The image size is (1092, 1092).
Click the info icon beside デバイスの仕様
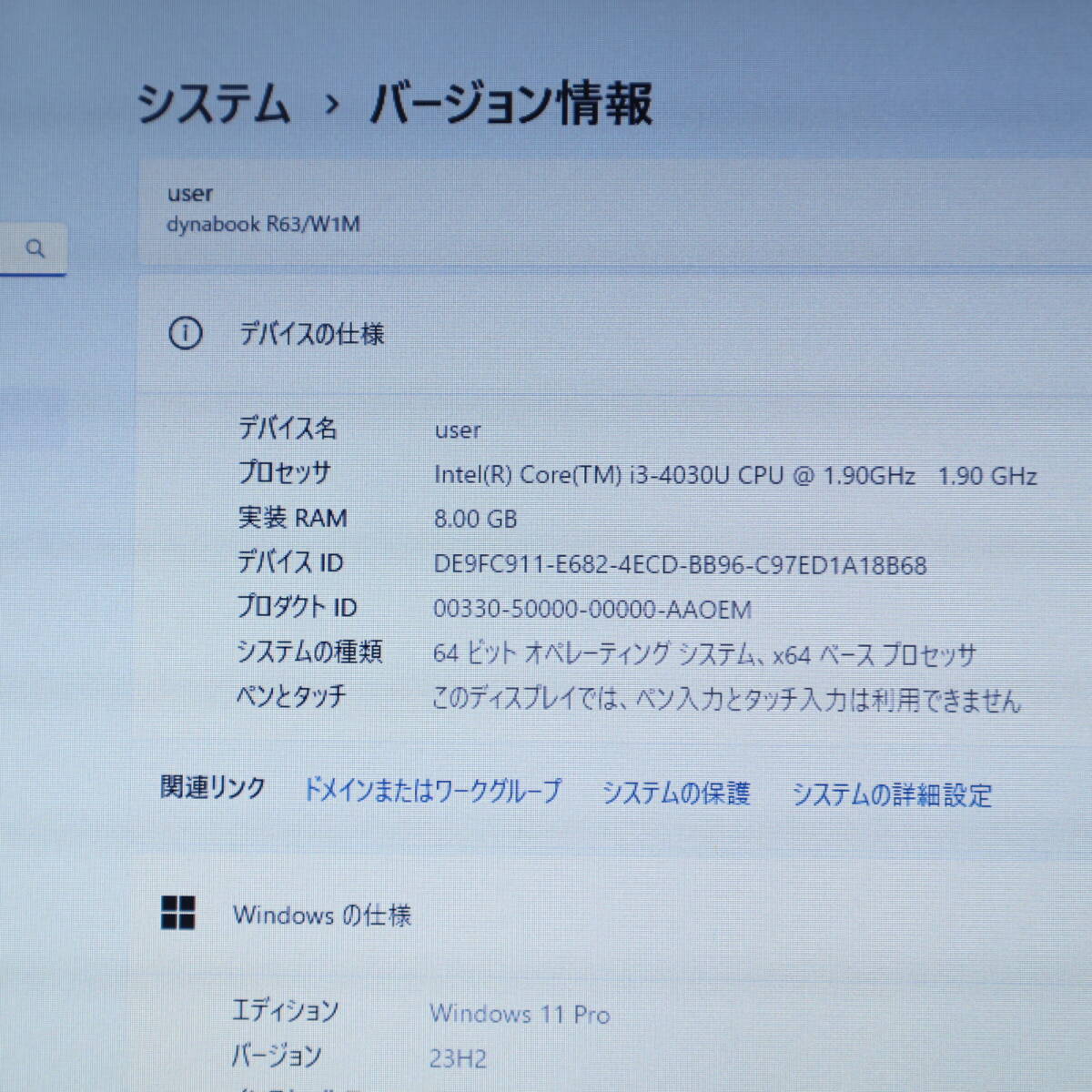point(186,333)
